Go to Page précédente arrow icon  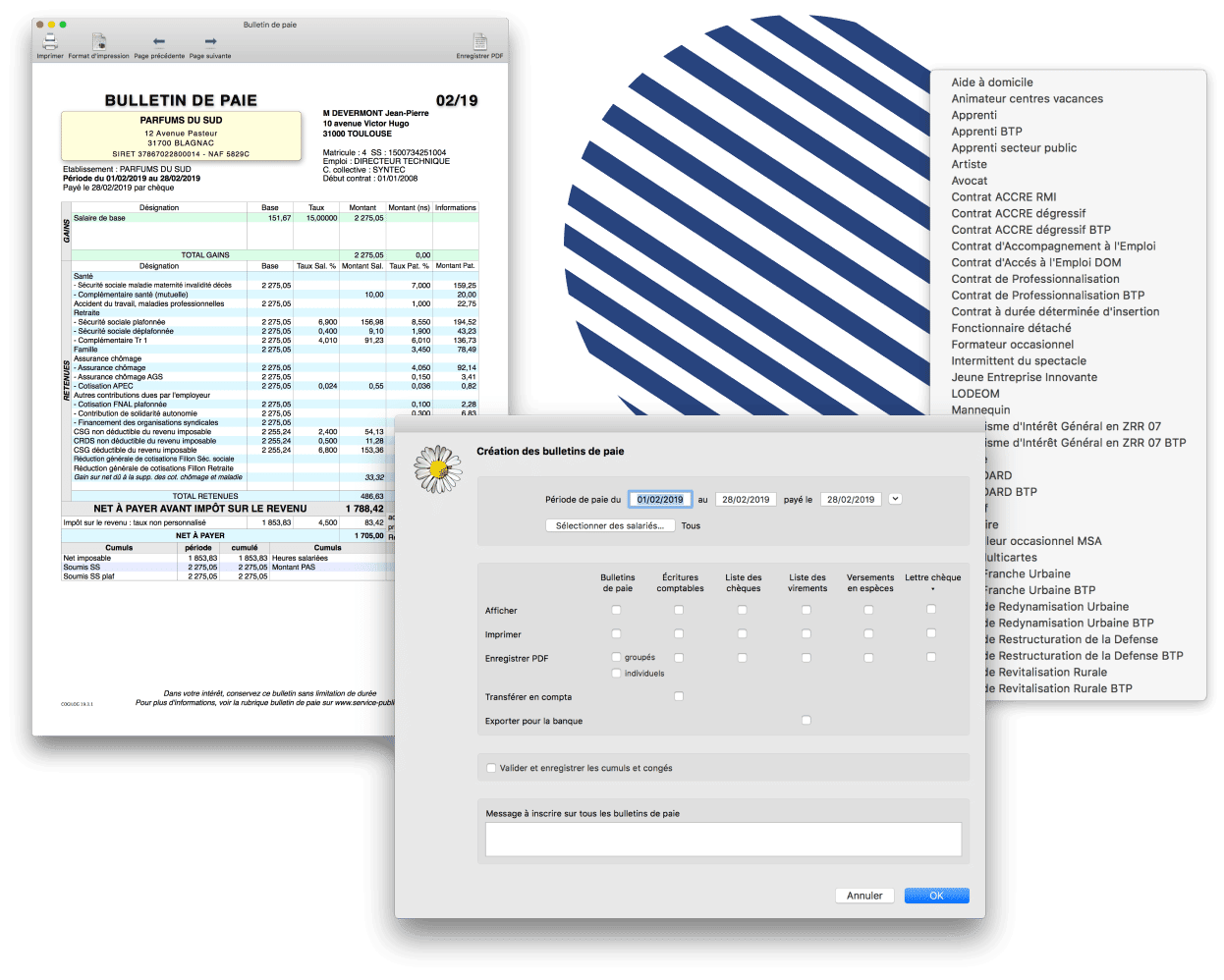click(x=159, y=41)
